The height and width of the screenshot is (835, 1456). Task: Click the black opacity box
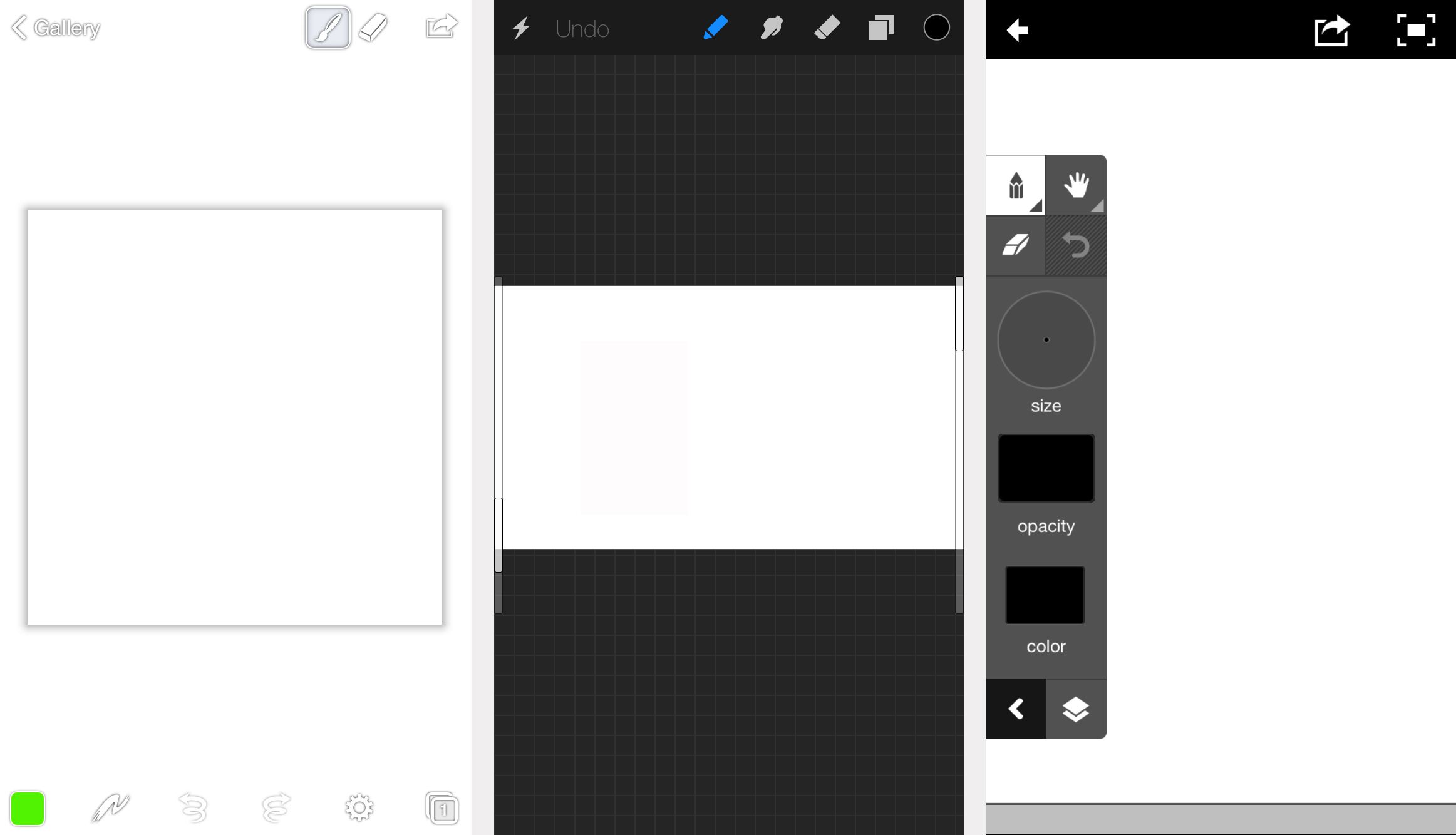pyautogui.click(x=1046, y=468)
